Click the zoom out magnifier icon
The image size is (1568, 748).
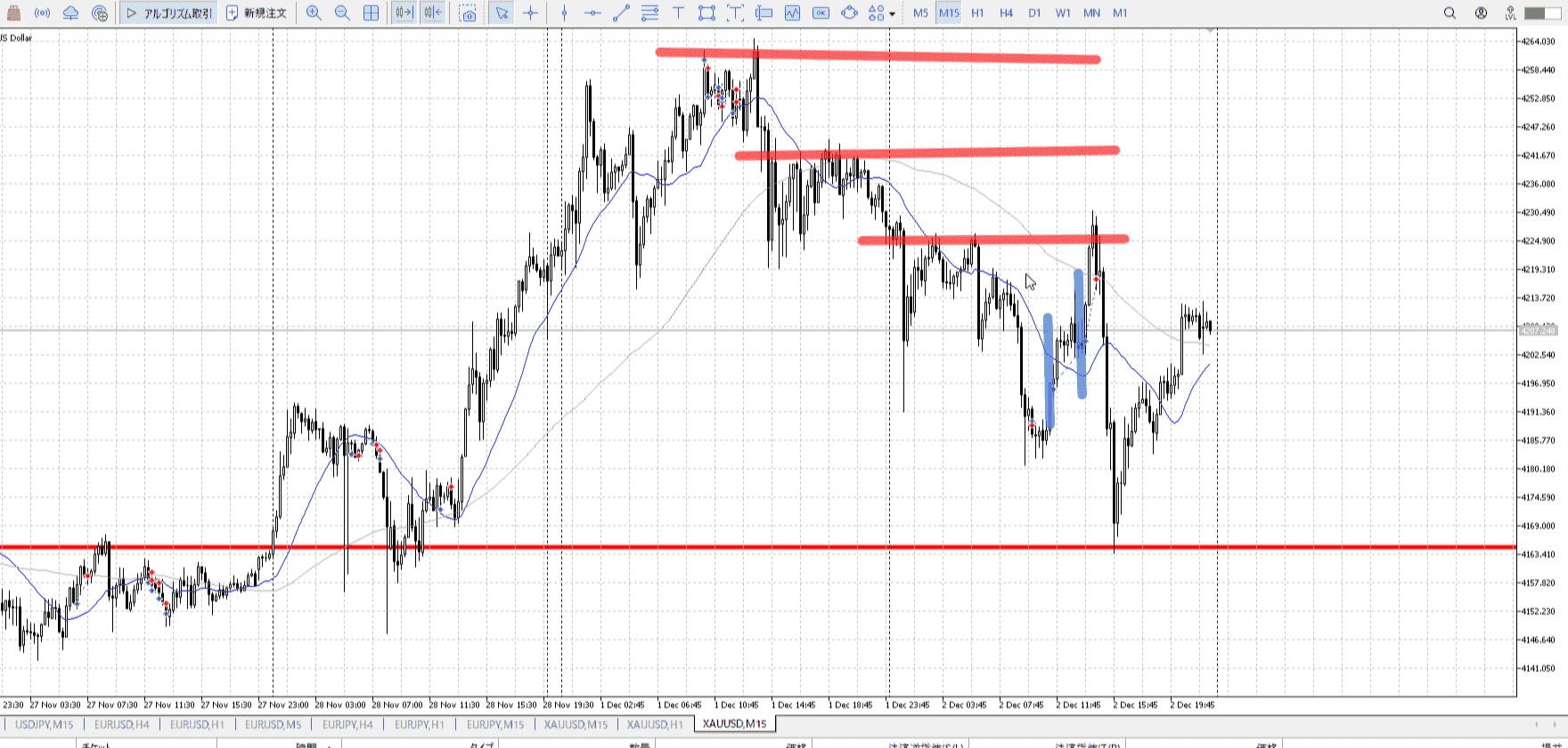click(x=342, y=13)
